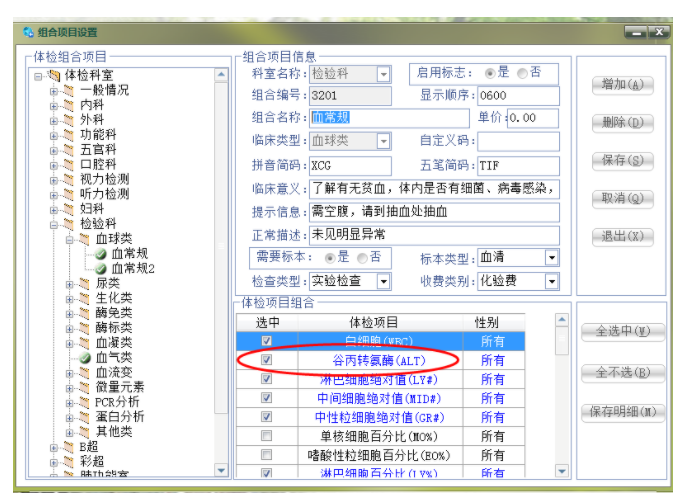Open the 临床类型 dropdown
Viewport: 681px width, 502px height.
pyautogui.click(x=383, y=141)
